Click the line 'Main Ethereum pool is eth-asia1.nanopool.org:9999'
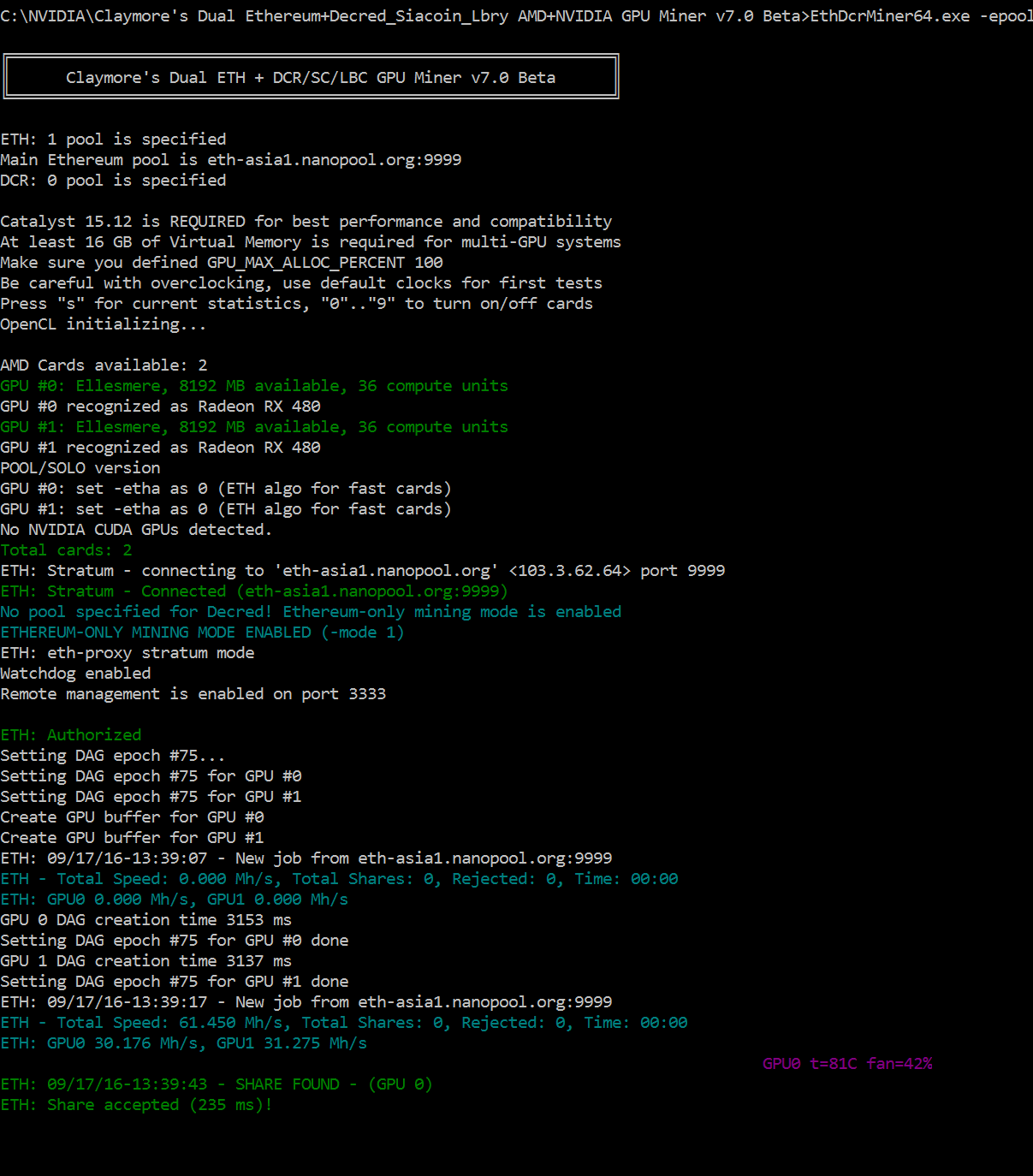 231,160
